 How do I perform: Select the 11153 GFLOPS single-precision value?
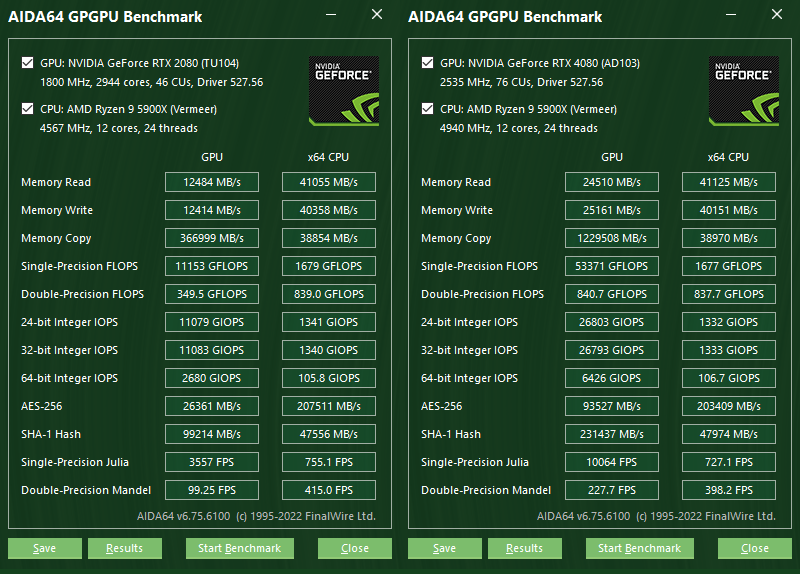click(212, 266)
